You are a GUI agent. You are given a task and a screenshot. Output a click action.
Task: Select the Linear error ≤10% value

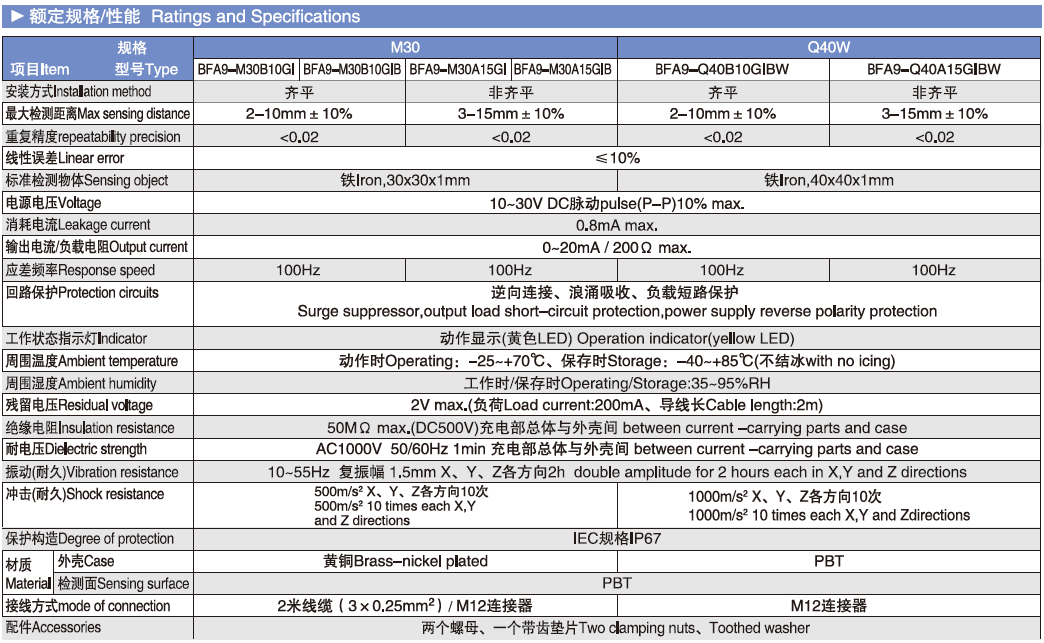point(617,158)
